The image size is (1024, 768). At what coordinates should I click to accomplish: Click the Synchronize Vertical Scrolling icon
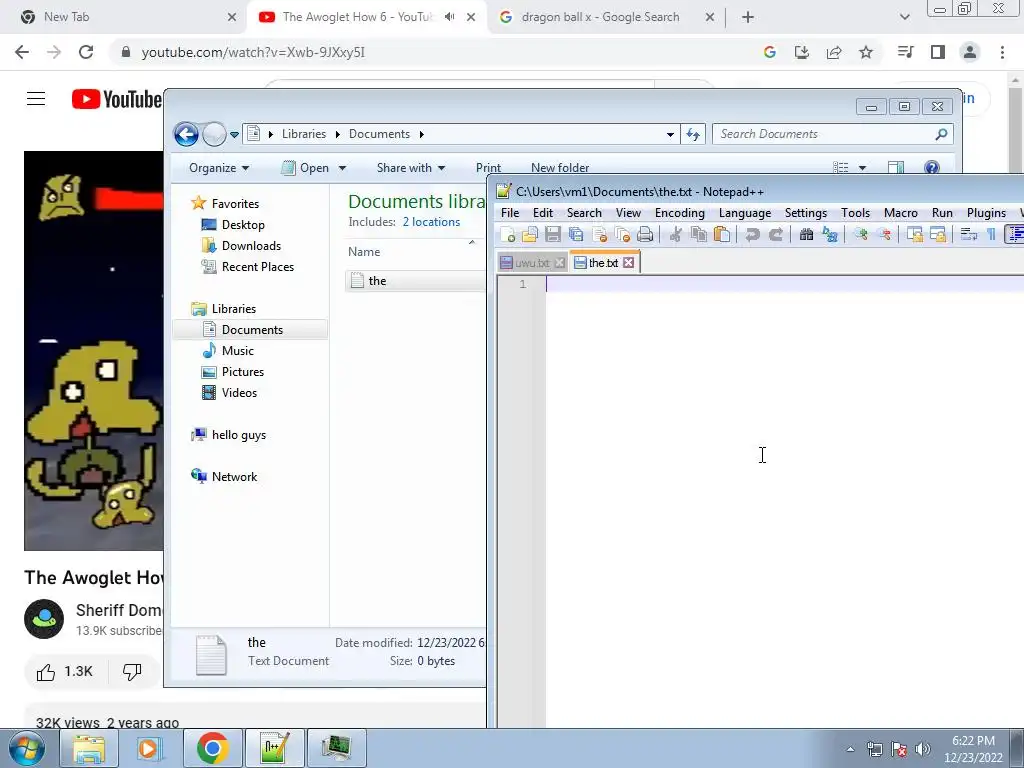point(915,234)
